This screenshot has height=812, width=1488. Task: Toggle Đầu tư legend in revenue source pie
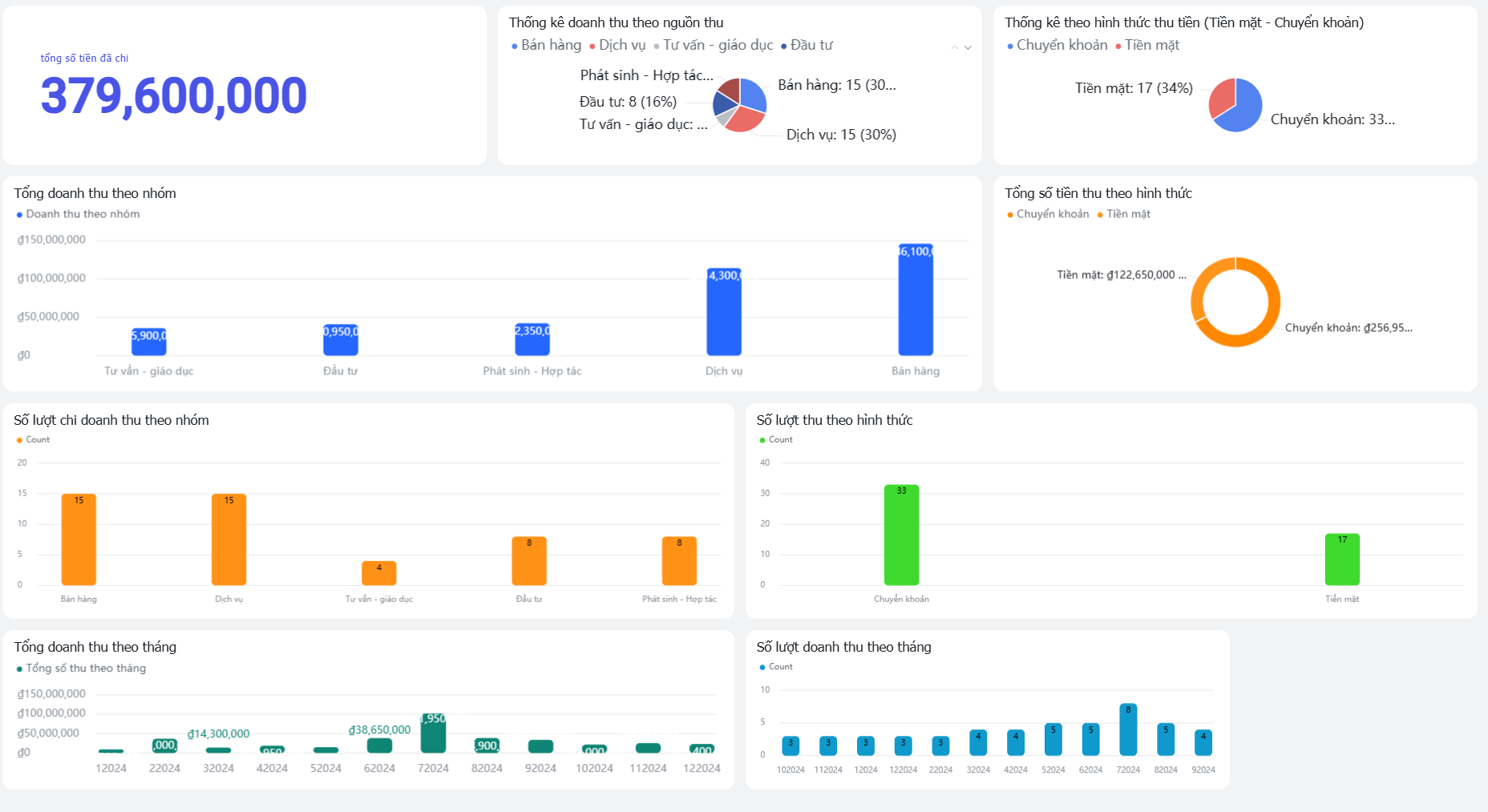pos(807,45)
